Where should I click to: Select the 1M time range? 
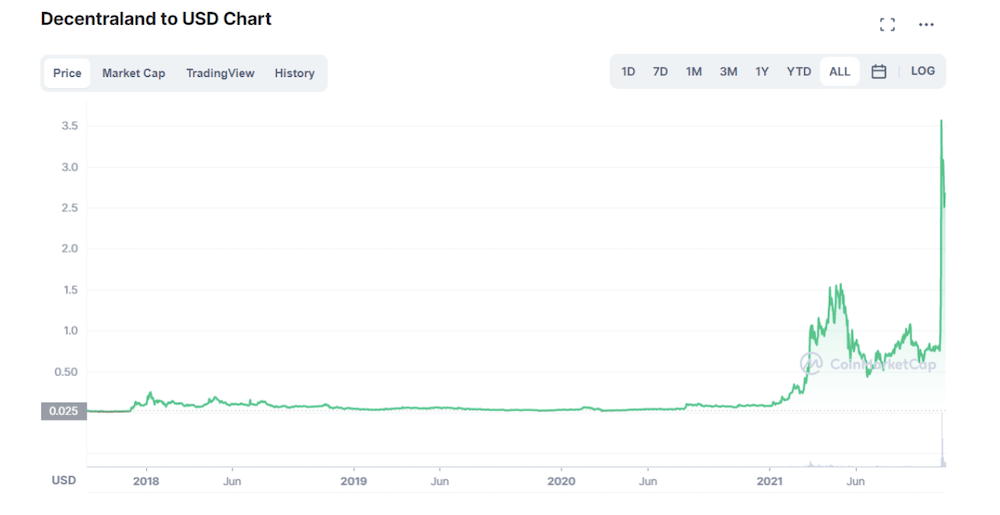coord(694,71)
